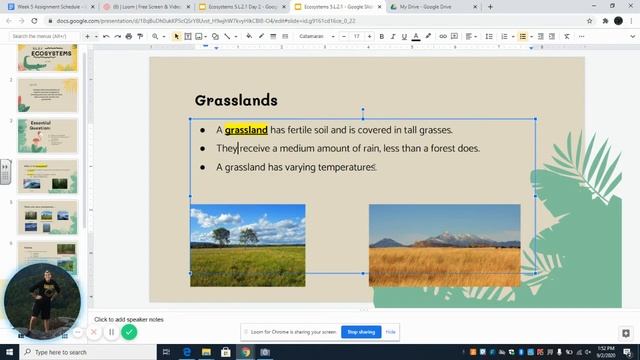Screen dimensions: 640x360
Task: Open the new slide layout dropdown arrow
Action: 96,36
